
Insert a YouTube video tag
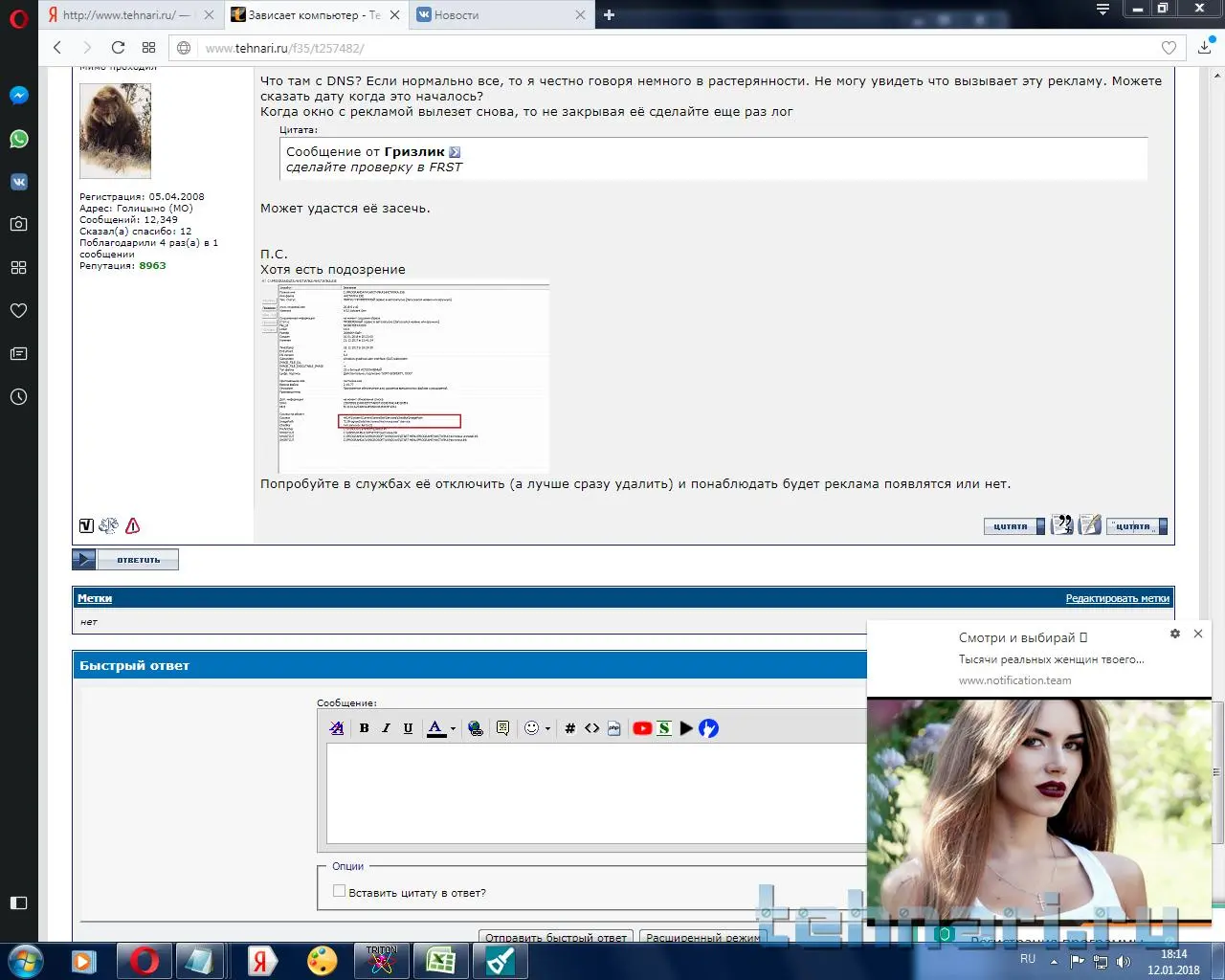(x=642, y=728)
